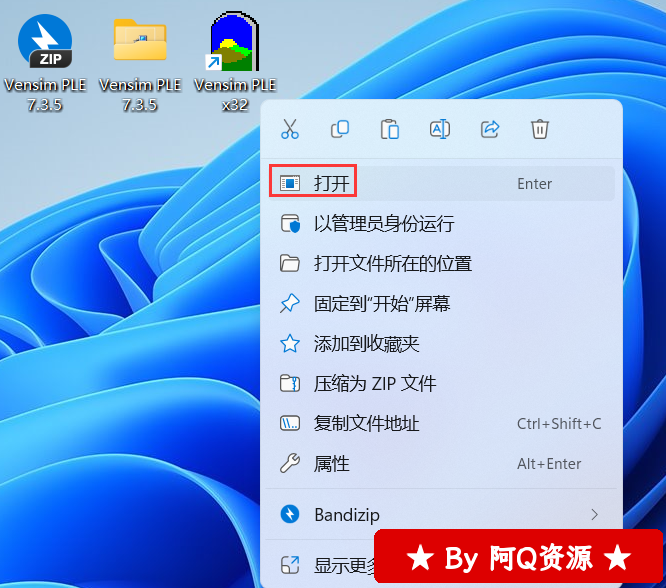This screenshot has width=666, height=588.
Task: Open 属性 from the context menu
Action: 442,464
